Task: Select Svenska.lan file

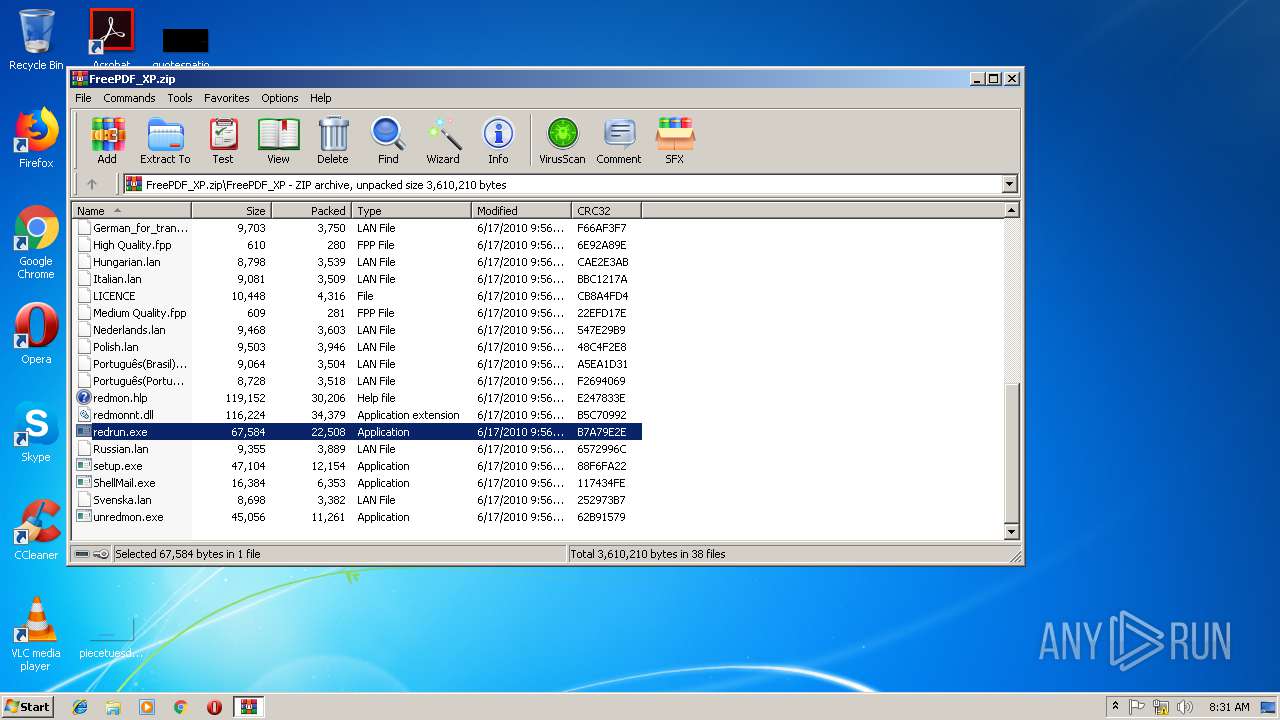Action: (357, 500)
